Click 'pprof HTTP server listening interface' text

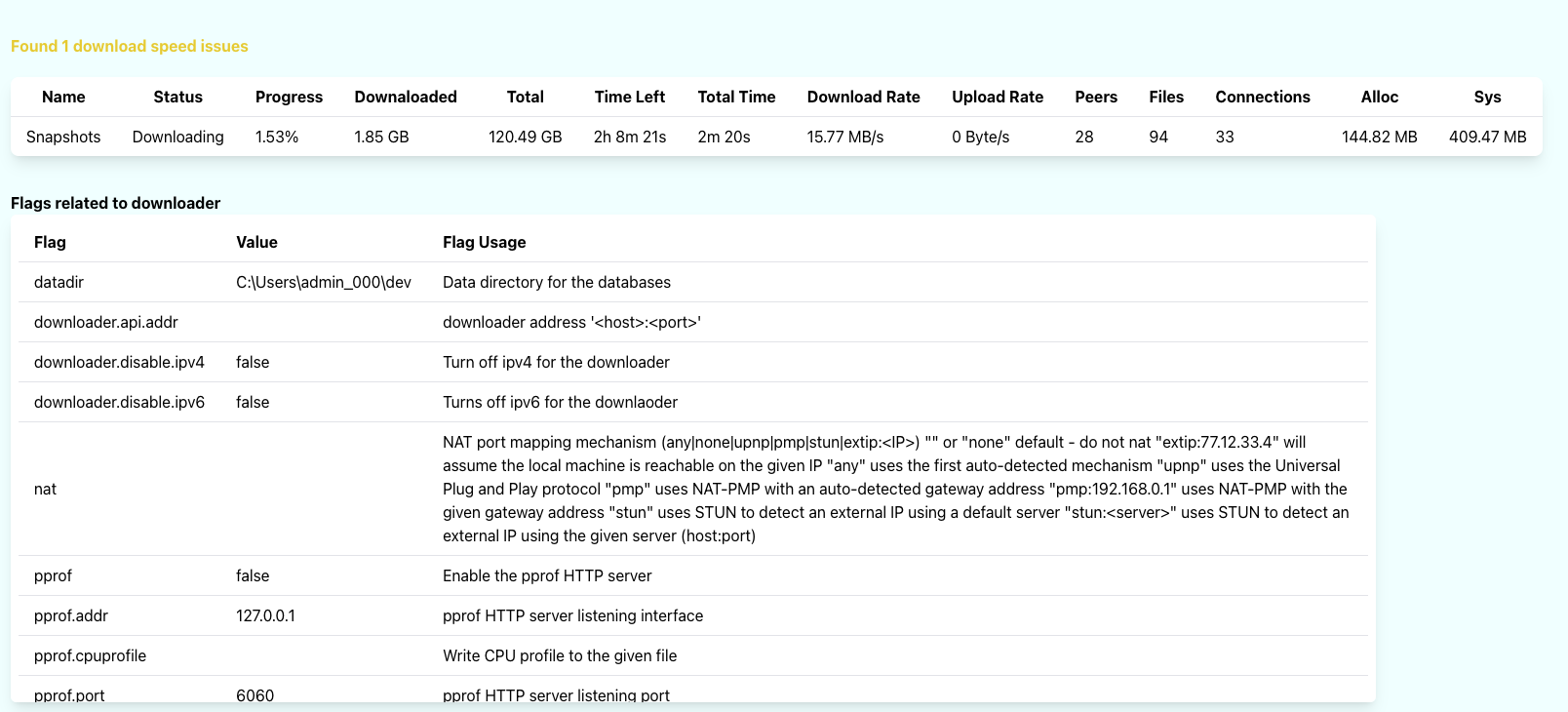(572, 615)
